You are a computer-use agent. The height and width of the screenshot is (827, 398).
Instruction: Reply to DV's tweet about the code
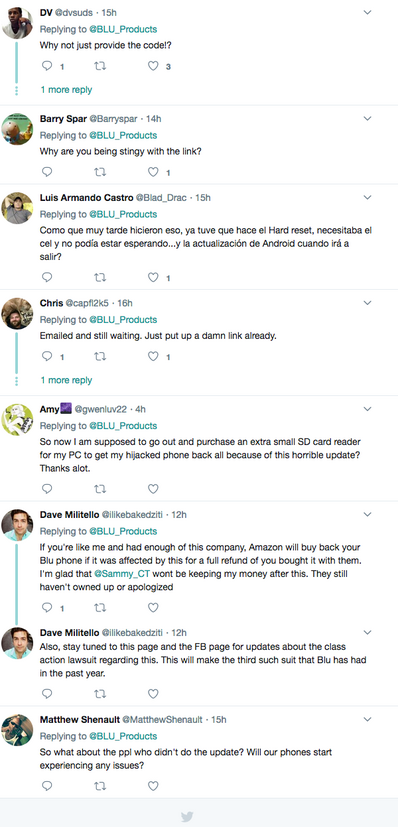point(47,66)
